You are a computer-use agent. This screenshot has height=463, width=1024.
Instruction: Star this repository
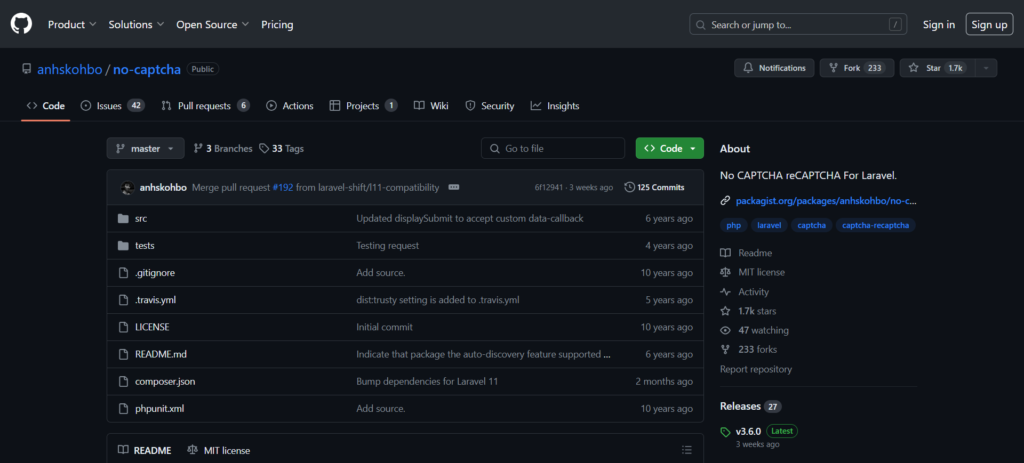pyautogui.click(x=936, y=68)
